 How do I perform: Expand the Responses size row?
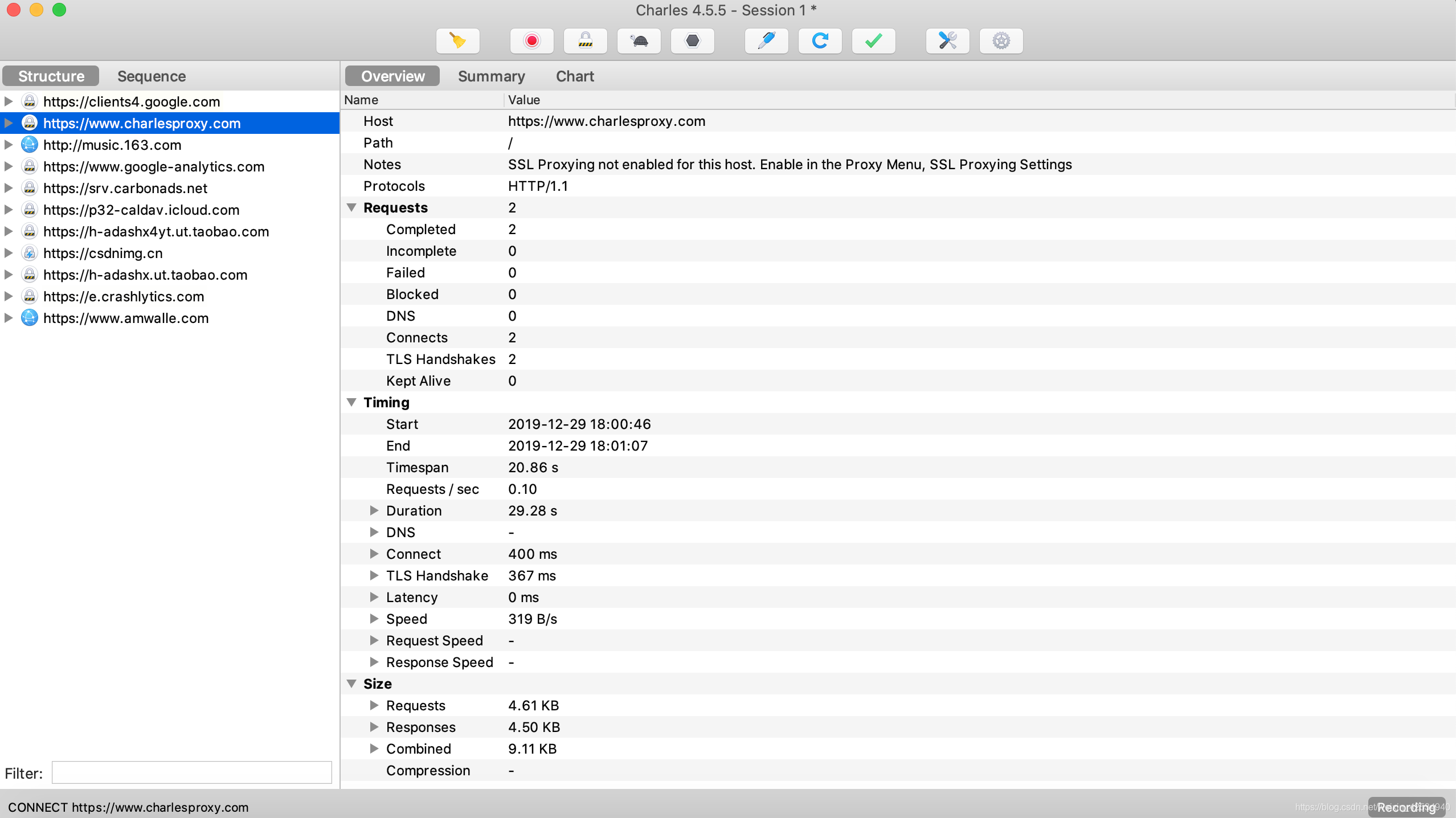click(x=374, y=727)
